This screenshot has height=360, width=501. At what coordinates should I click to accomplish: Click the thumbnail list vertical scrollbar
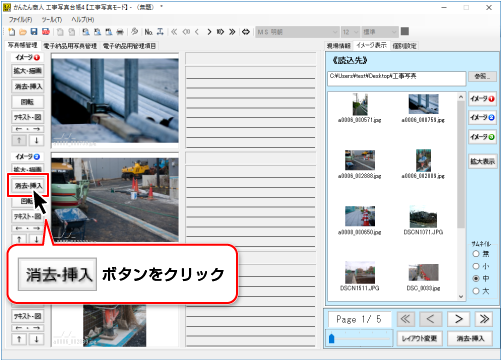point(461,197)
